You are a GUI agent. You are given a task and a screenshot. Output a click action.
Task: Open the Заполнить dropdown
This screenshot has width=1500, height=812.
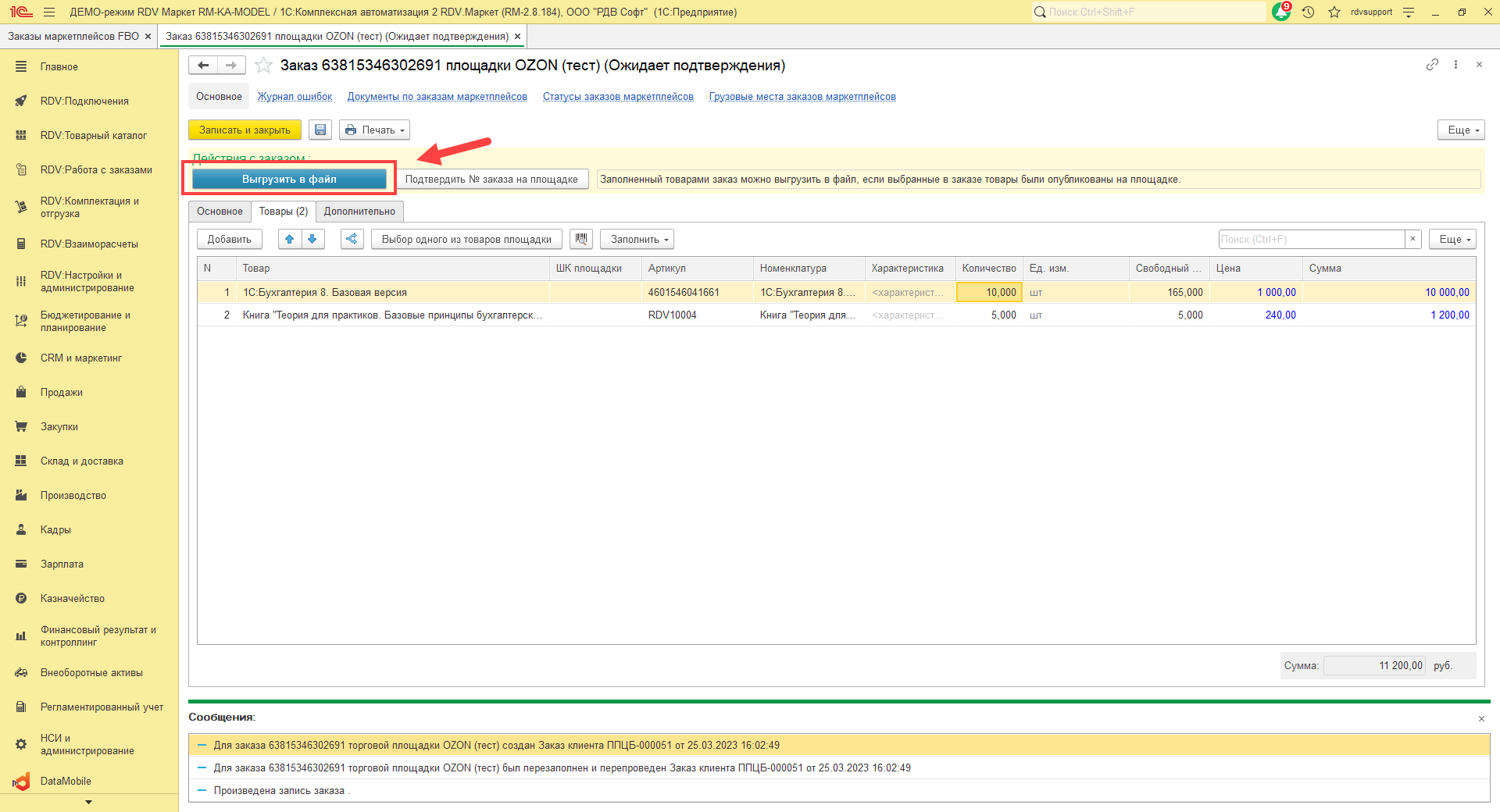(637, 240)
